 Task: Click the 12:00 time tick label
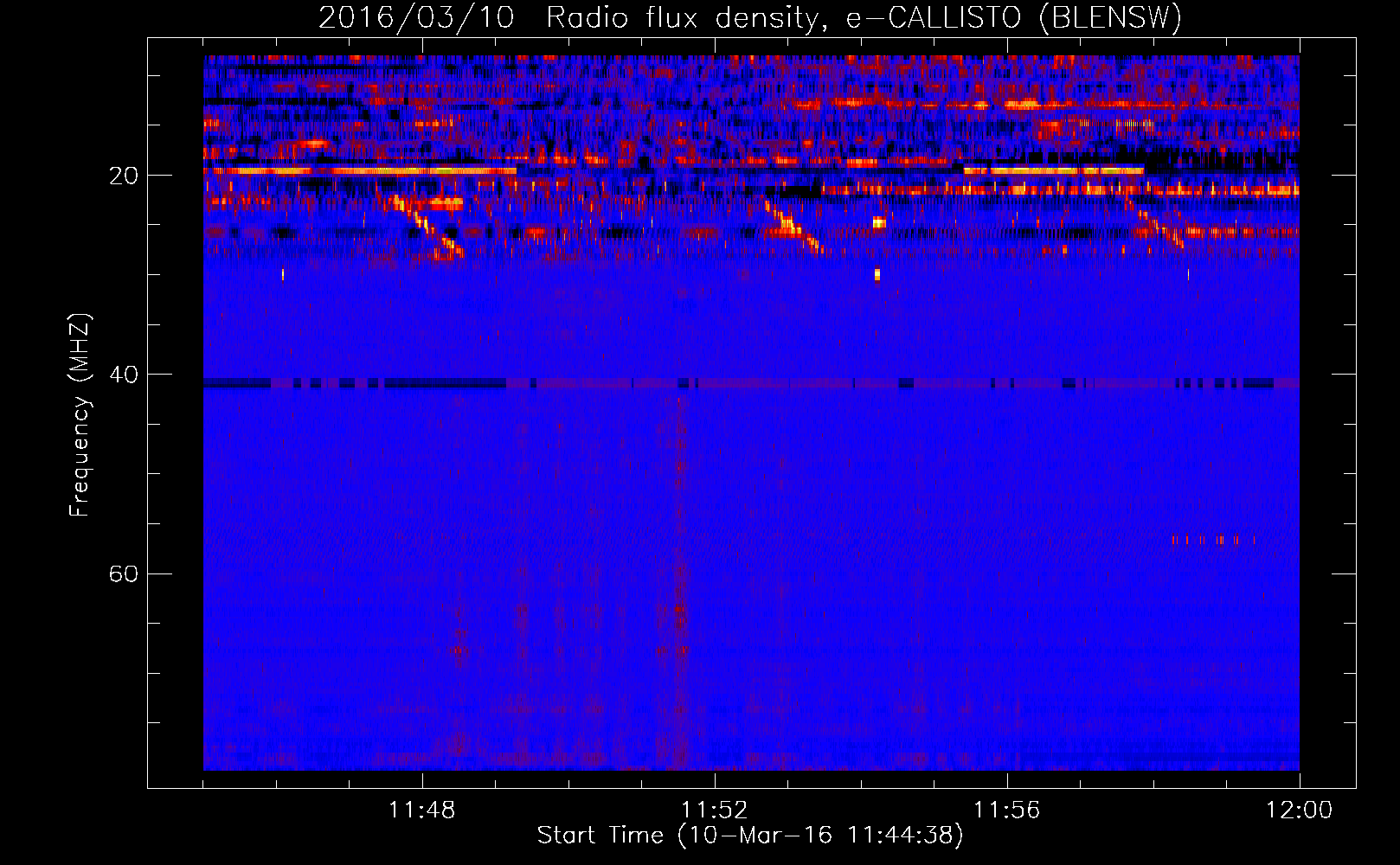tap(1300, 811)
